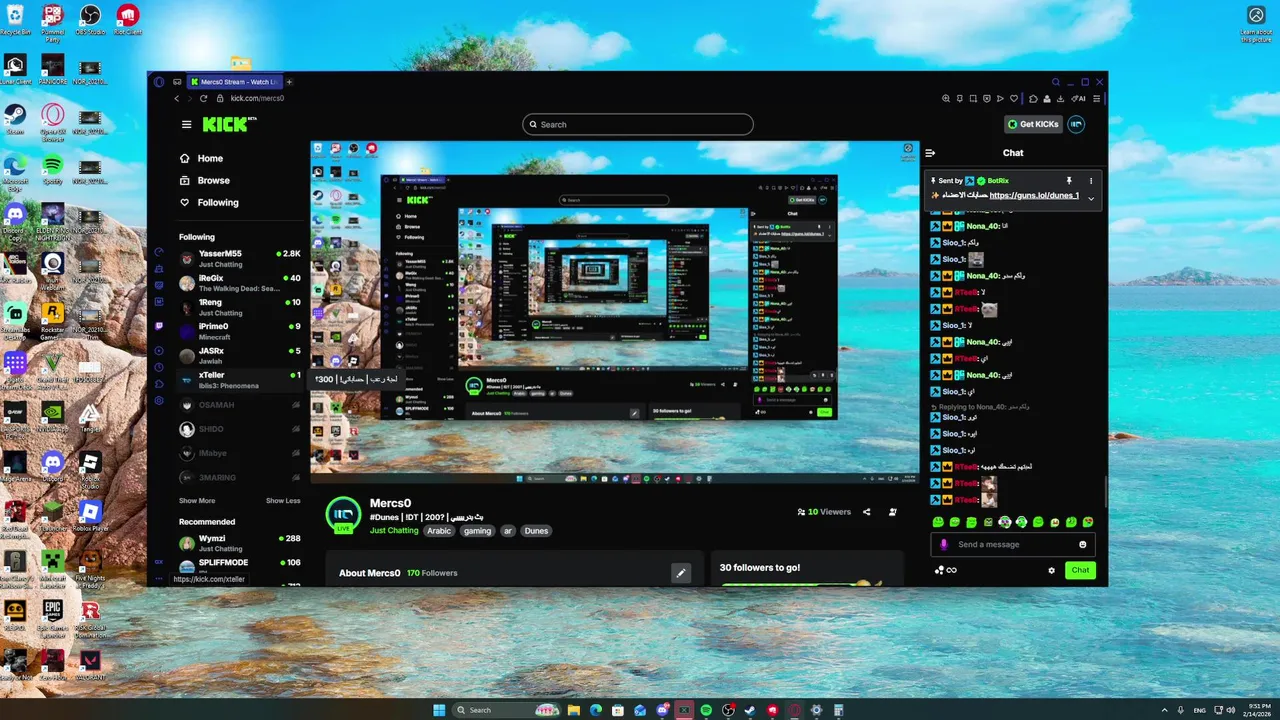This screenshot has width=1280, height=720.
Task: Open Twitch in Opera sidebar
Action: 159,326
